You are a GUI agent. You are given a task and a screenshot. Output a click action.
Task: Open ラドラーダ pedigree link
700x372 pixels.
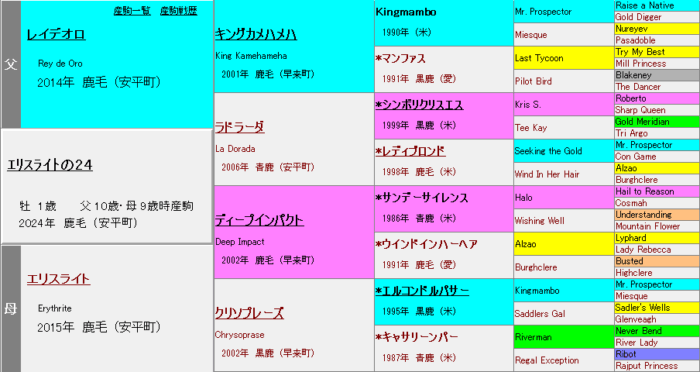[x=240, y=127]
